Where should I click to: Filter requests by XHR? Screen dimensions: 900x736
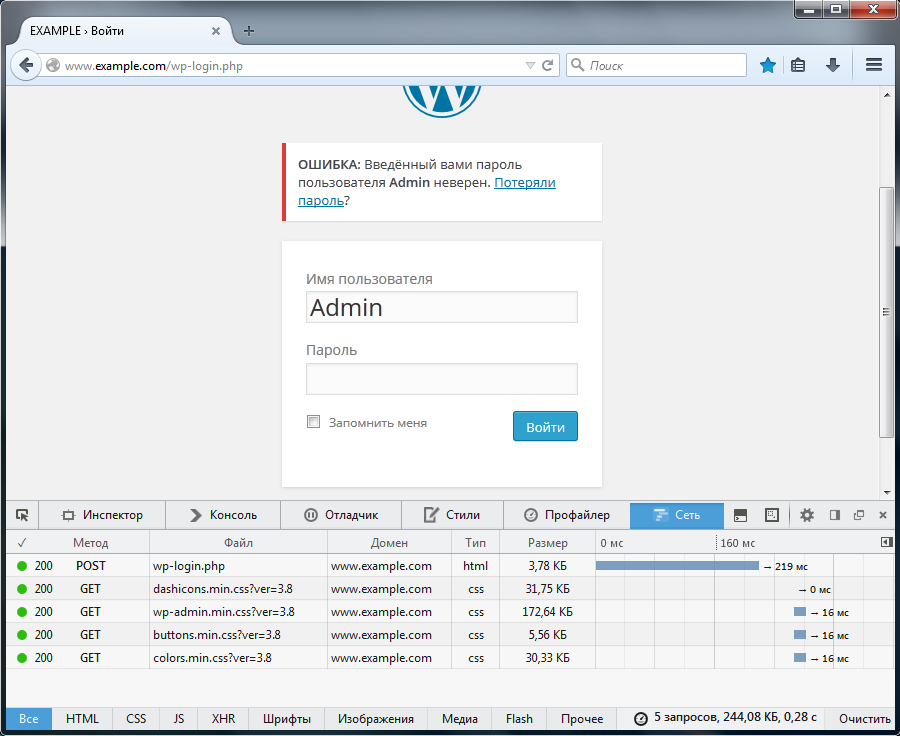tap(223, 719)
